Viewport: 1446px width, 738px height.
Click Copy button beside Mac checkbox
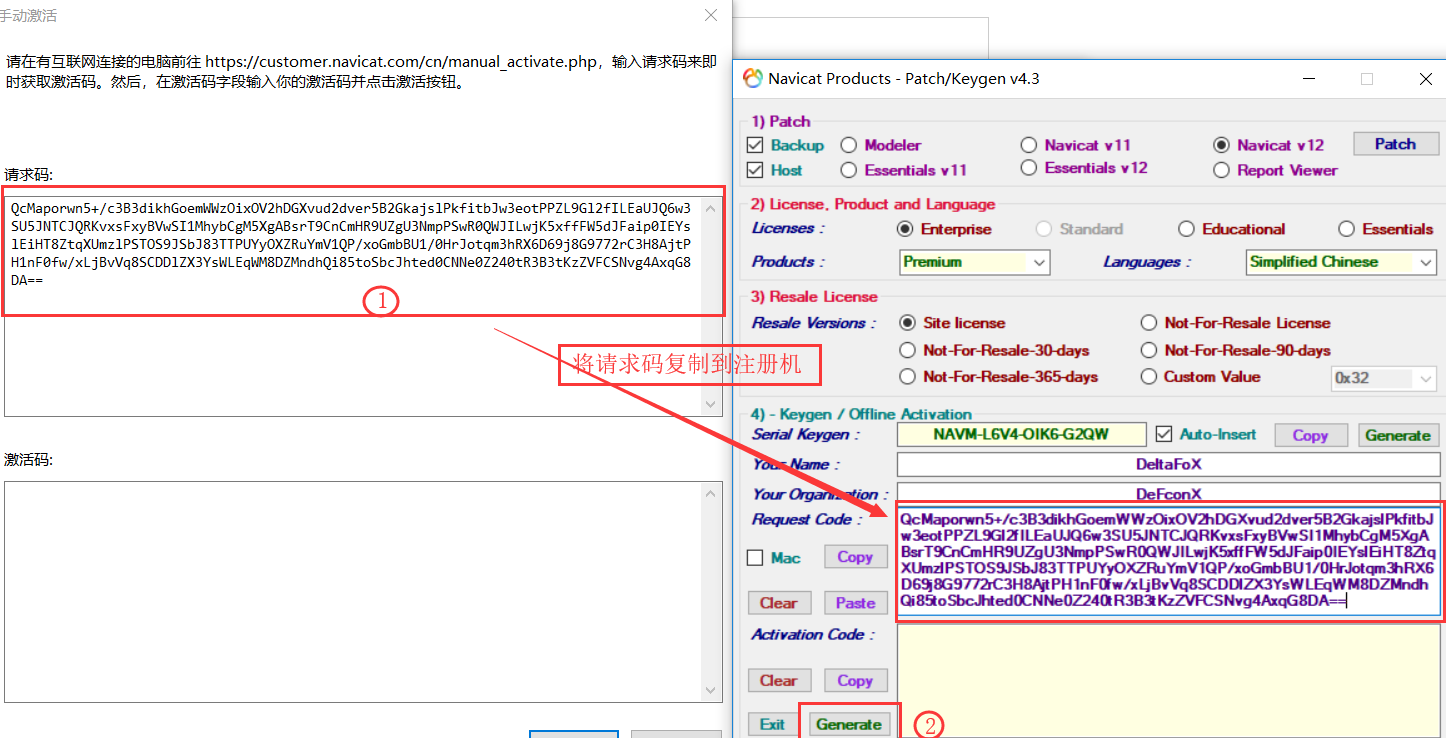[x=855, y=557]
